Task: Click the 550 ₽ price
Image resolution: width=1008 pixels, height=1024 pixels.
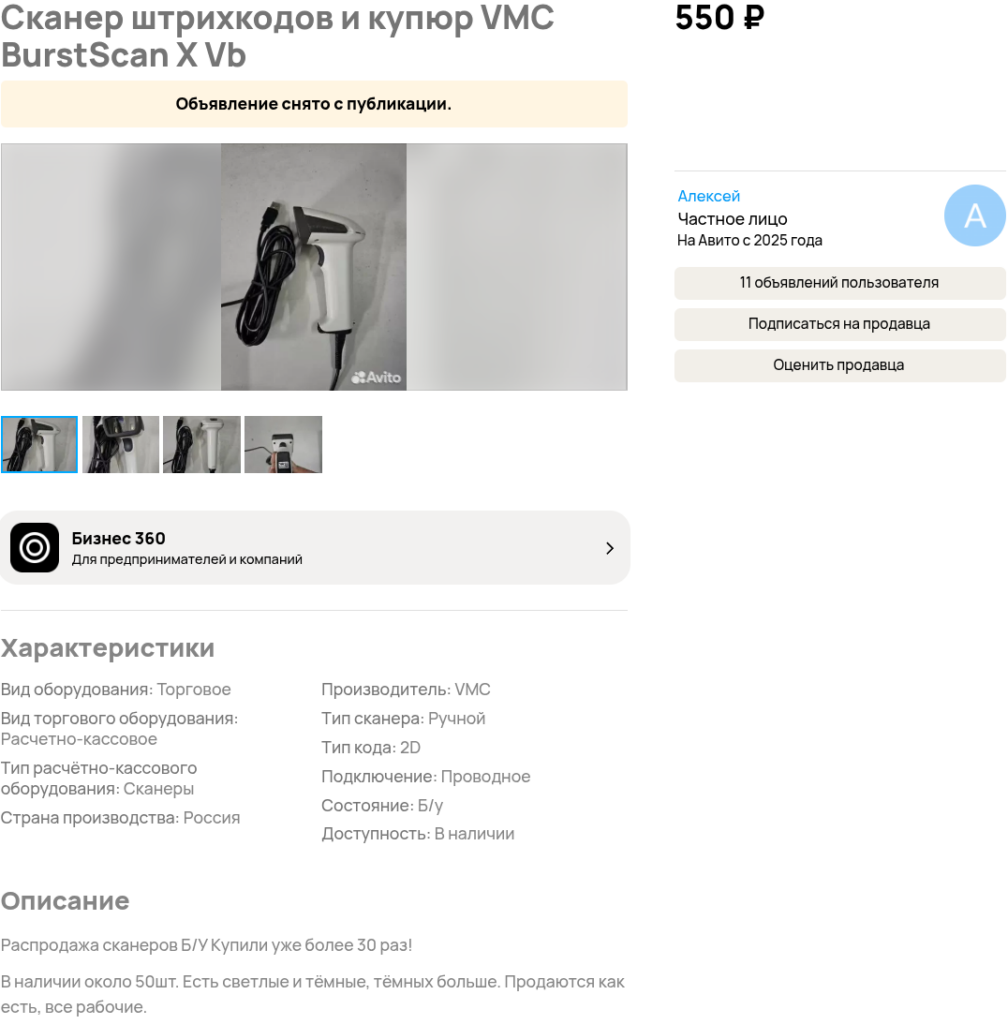Action: [x=719, y=17]
